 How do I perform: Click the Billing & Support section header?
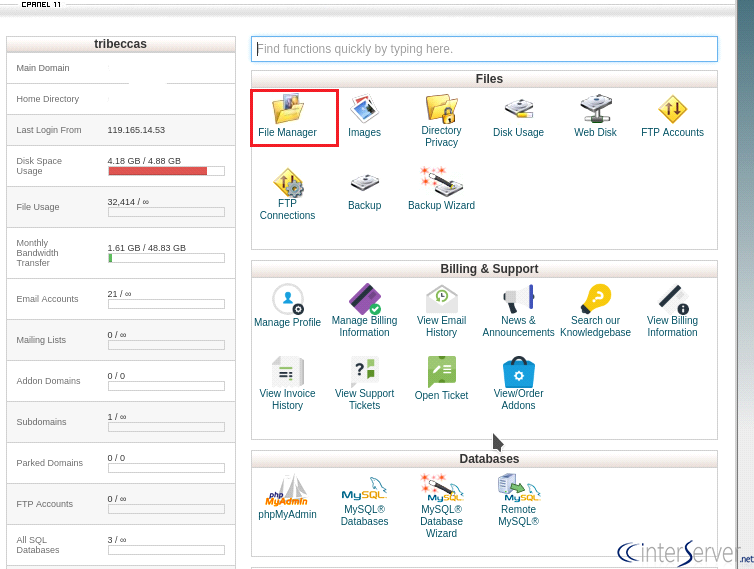[x=484, y=269]
